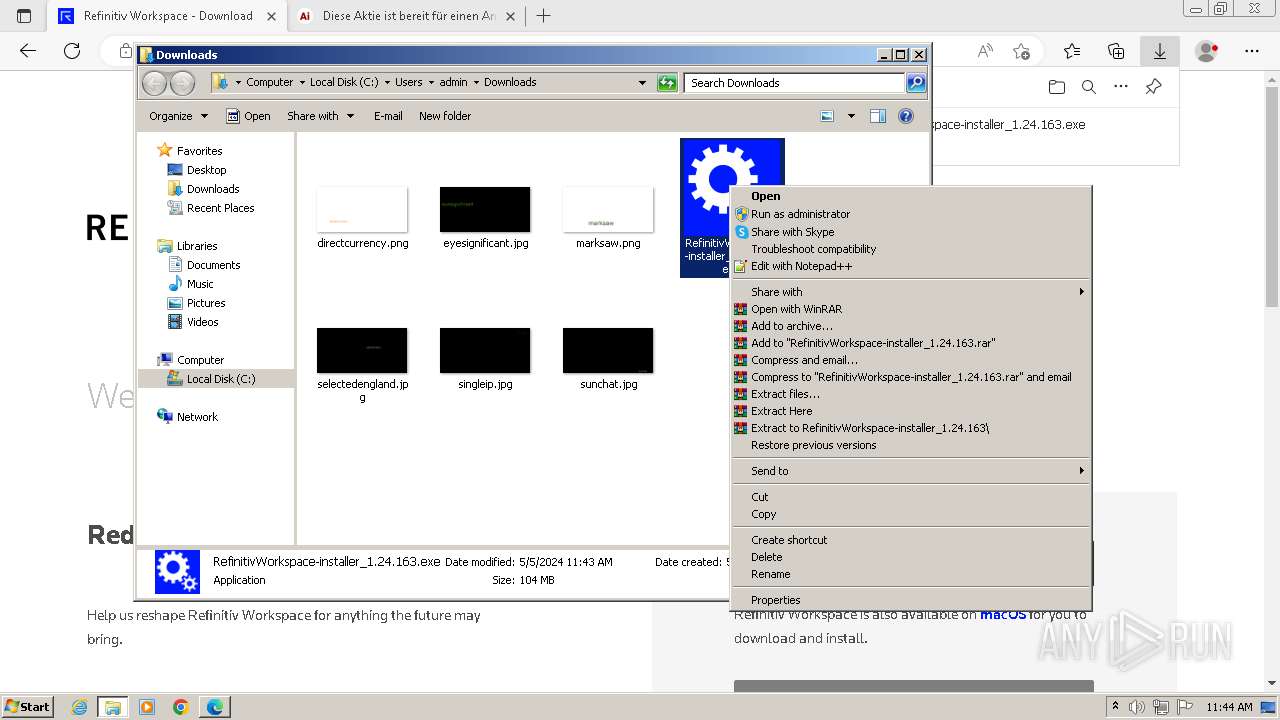The width and height of the screenshot is (1280, 720).
Task: Open Edge Collections icon
Action: 1116,51
